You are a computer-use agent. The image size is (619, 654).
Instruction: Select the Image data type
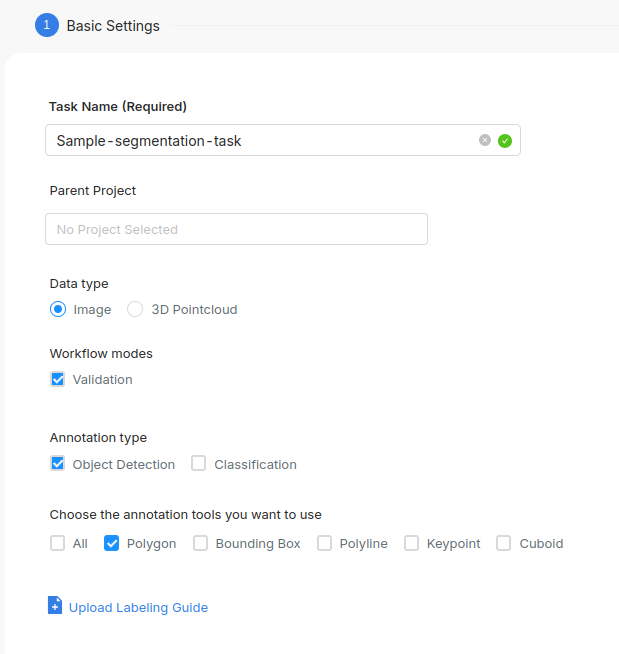click(x=58, y=310)
